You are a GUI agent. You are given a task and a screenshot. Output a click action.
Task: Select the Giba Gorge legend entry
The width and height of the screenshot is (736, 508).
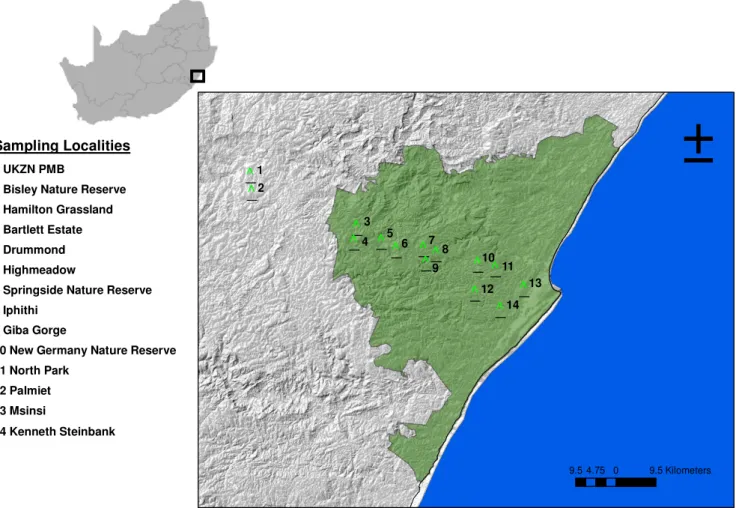tap(35, 331)
